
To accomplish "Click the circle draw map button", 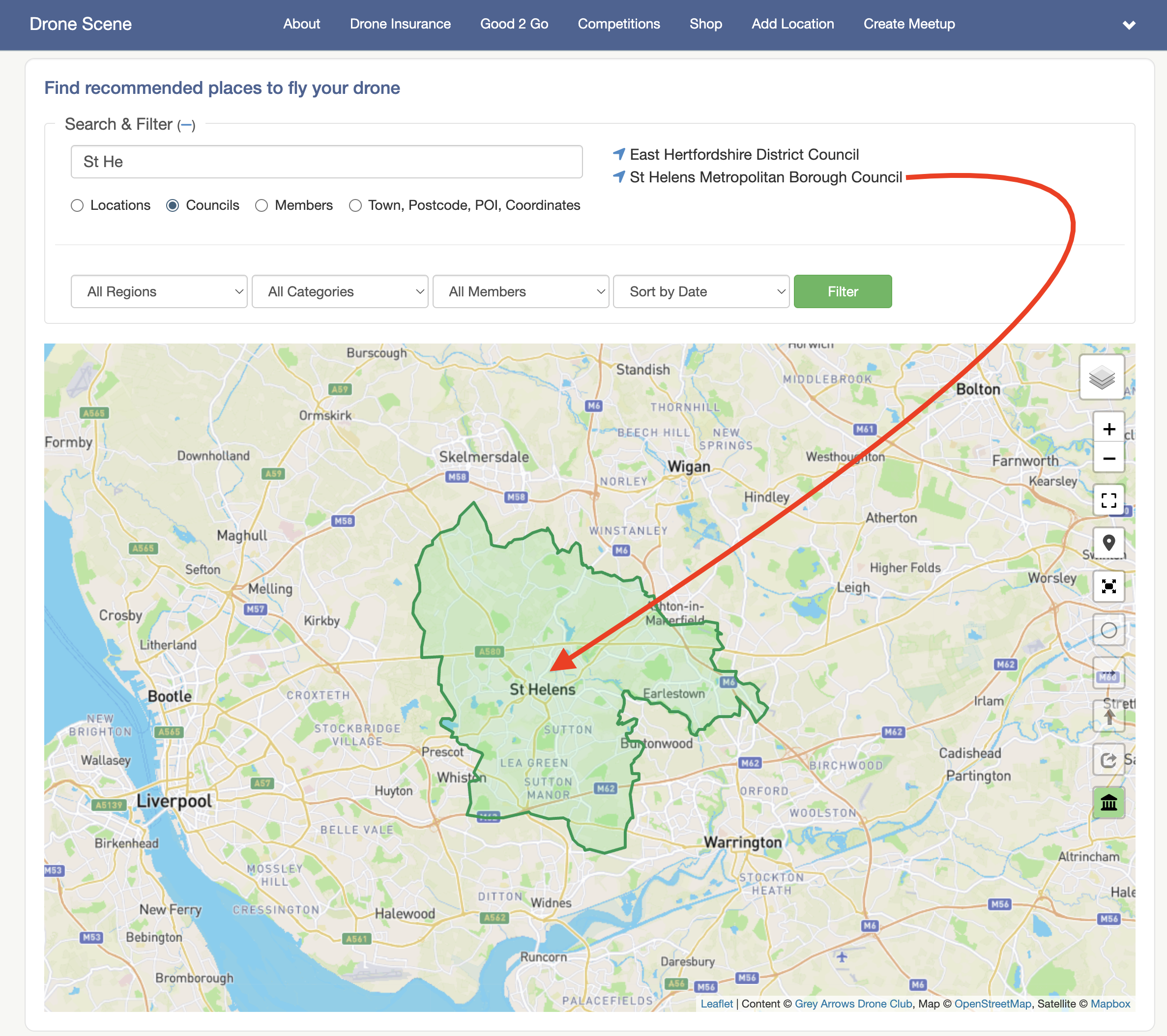I will click(1108, 630).
